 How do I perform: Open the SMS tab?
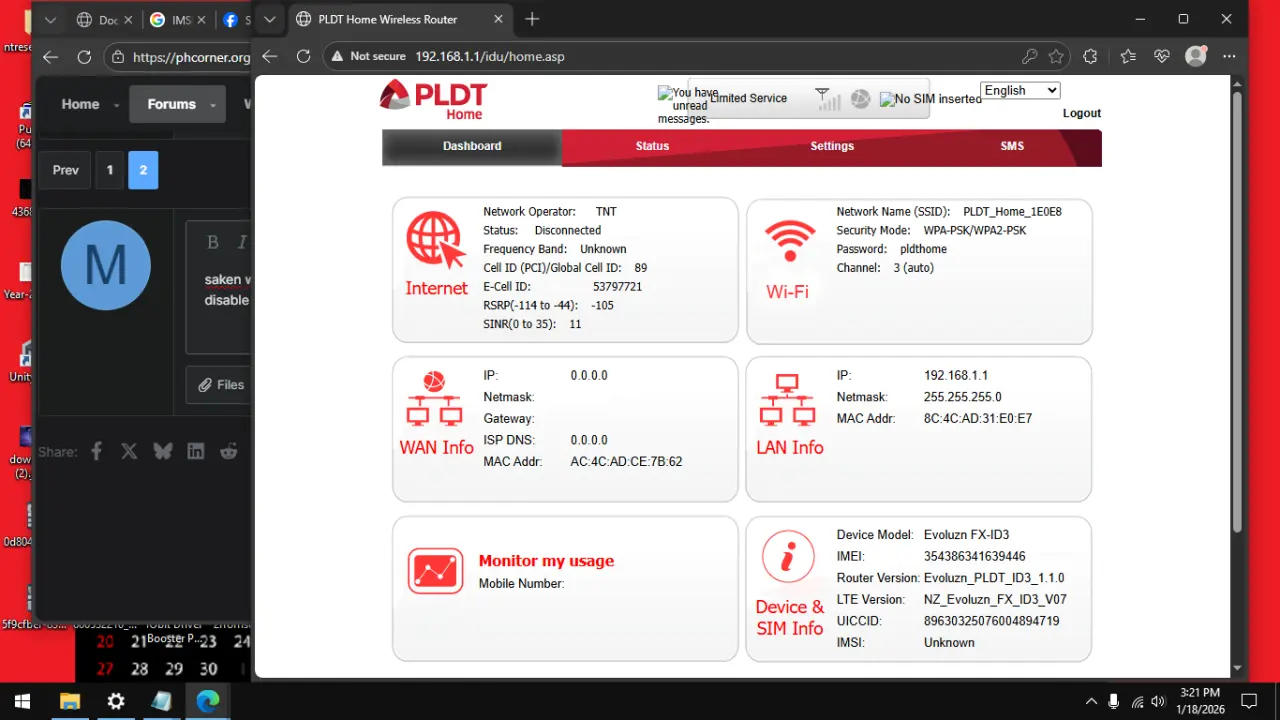click(1012, 146)
